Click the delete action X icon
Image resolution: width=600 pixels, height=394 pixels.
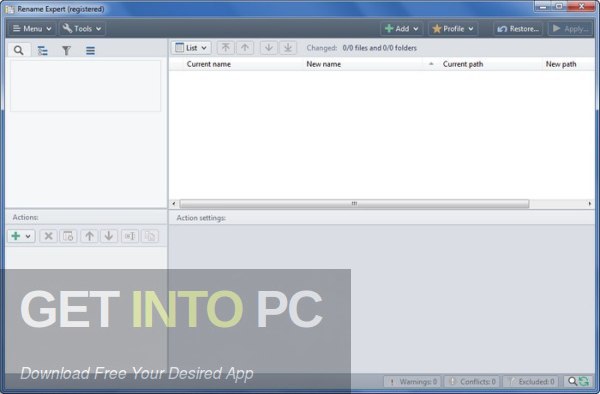pos(48,236)
